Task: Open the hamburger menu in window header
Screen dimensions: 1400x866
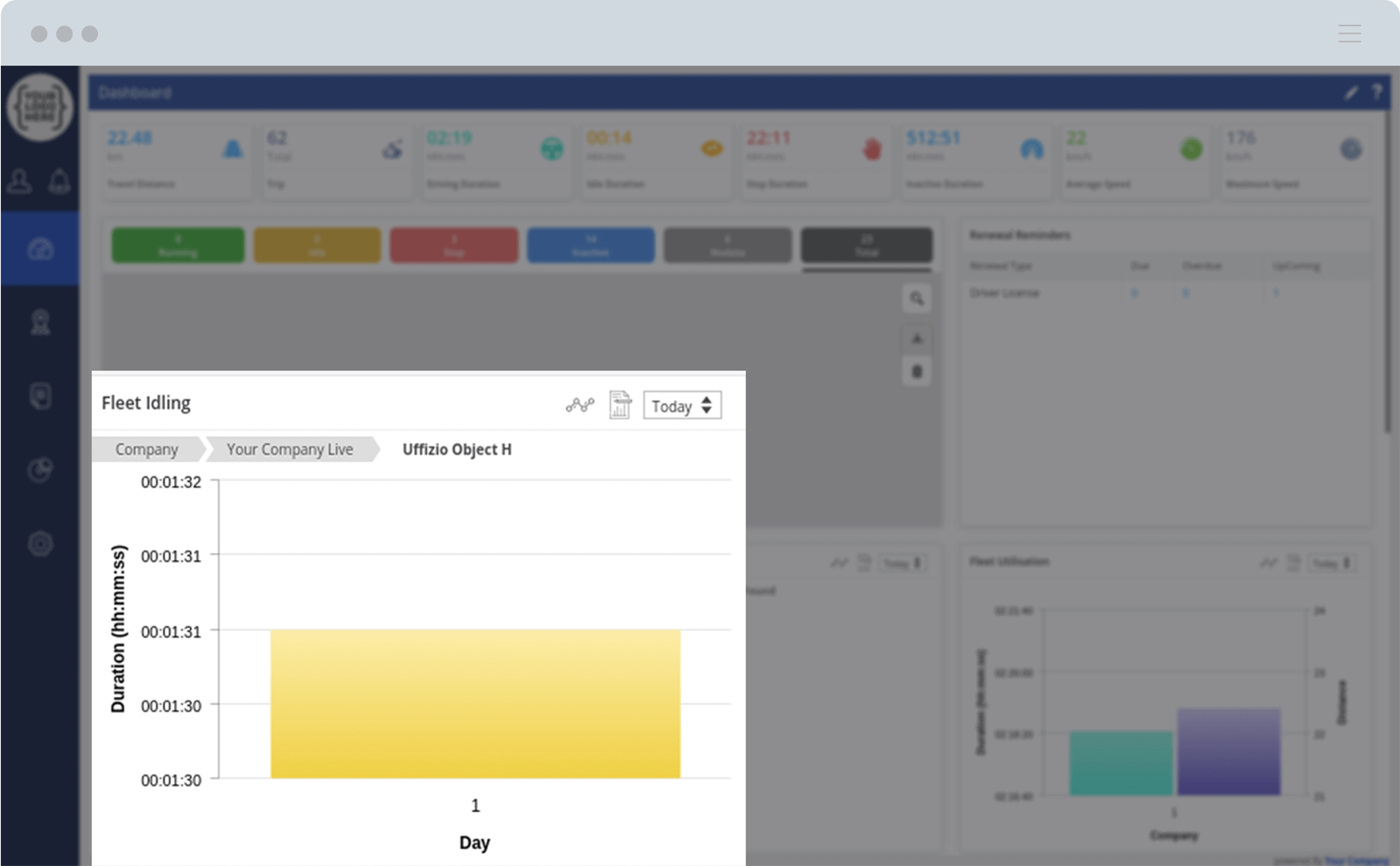Action: [x=1349, y=33]
